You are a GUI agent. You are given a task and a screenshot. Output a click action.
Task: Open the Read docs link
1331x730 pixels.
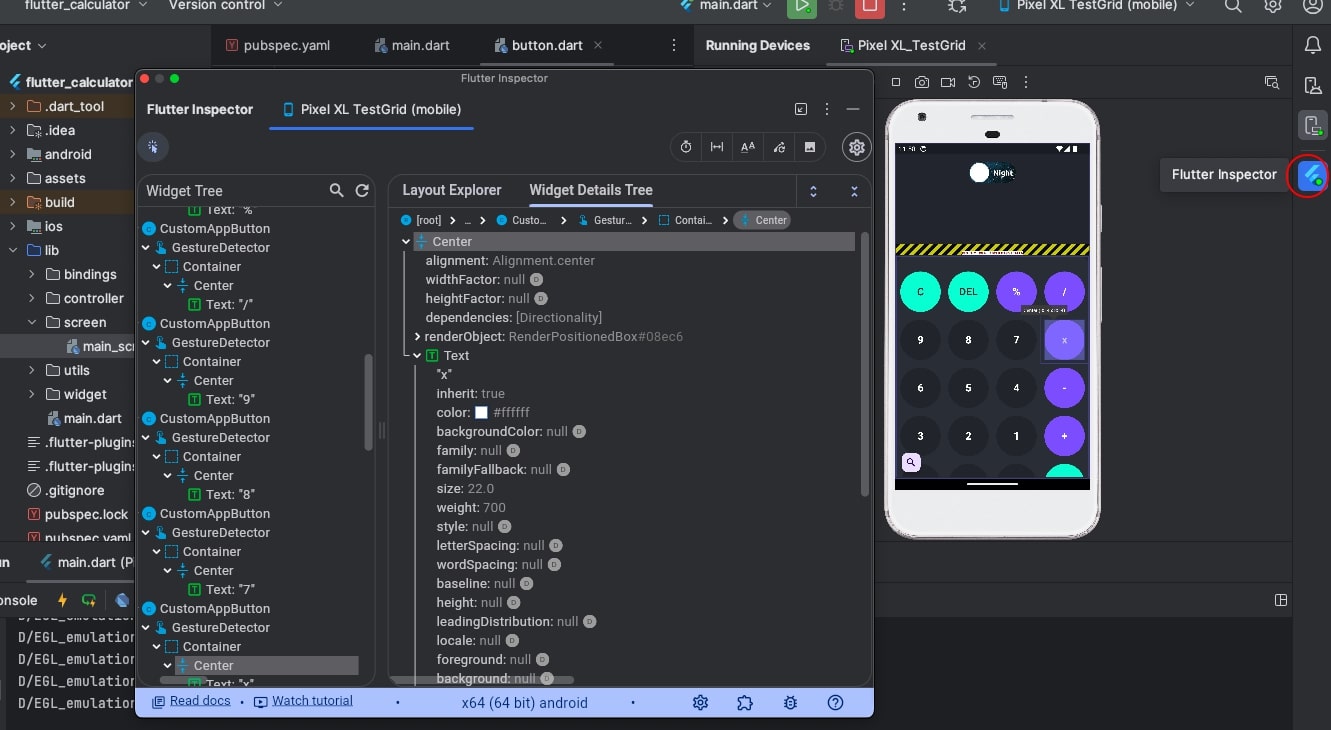(x=200, y=701)
